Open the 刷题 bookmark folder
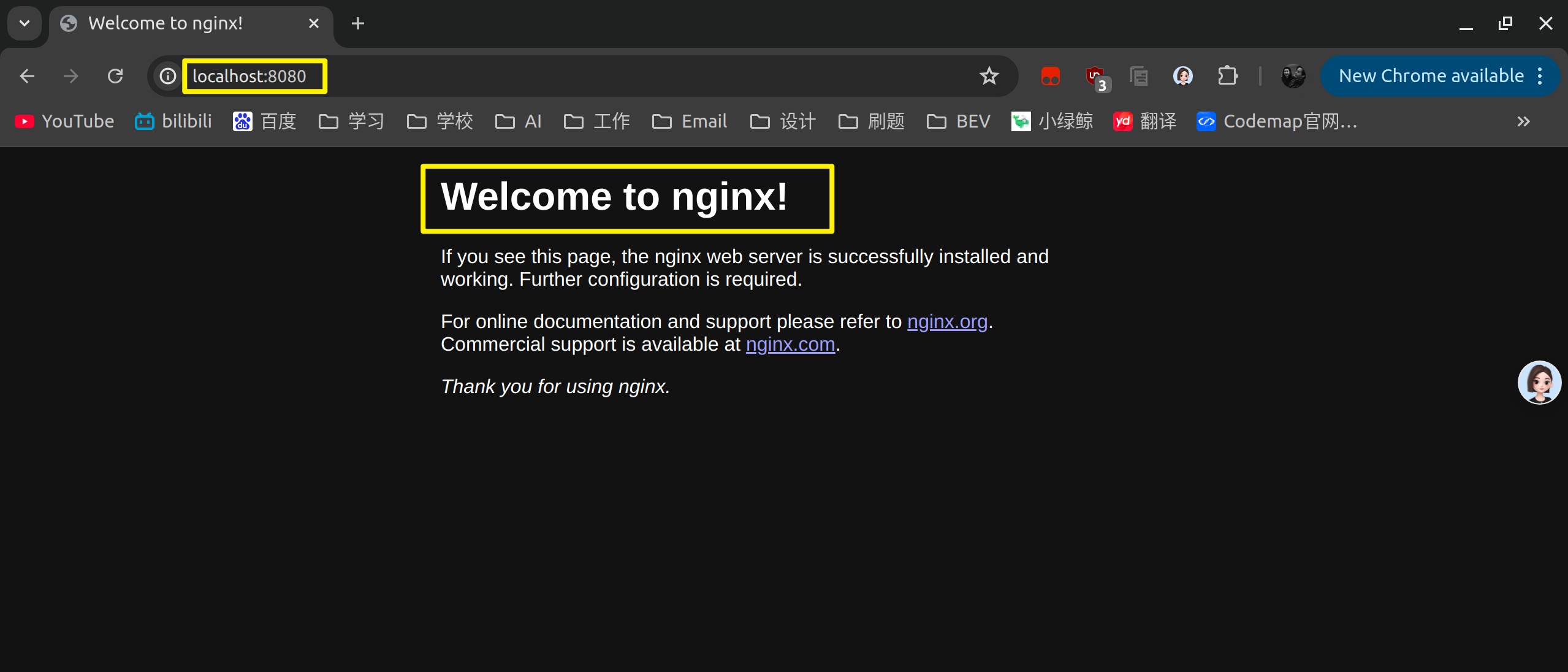 point(872,121)
